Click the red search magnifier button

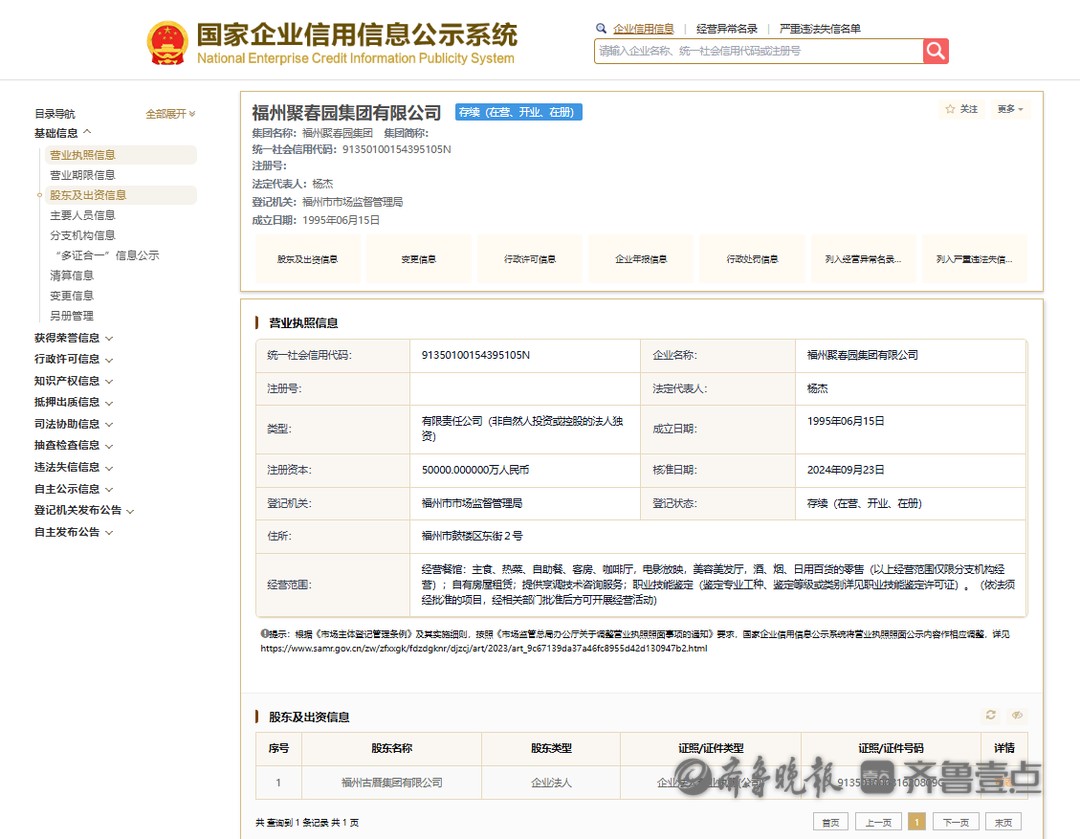click(935, 51)
